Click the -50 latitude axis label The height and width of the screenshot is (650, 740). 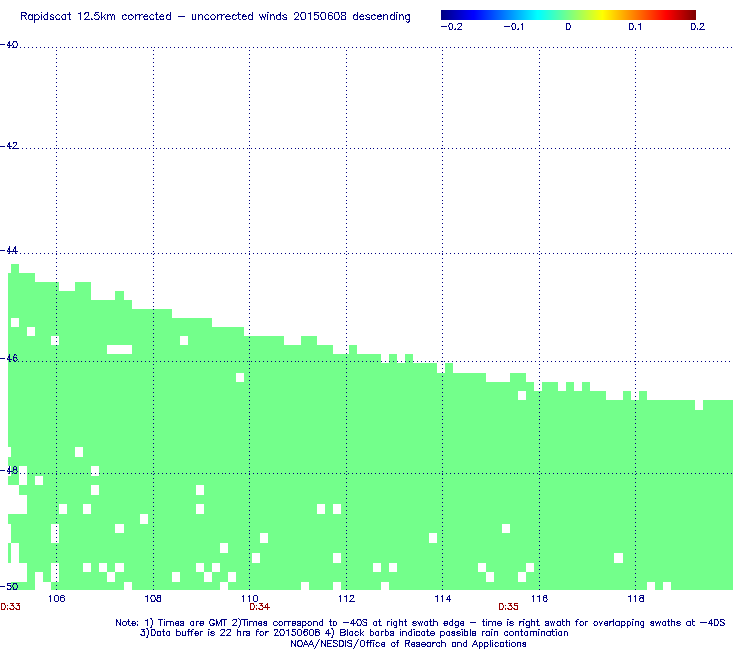coord(9,586)
